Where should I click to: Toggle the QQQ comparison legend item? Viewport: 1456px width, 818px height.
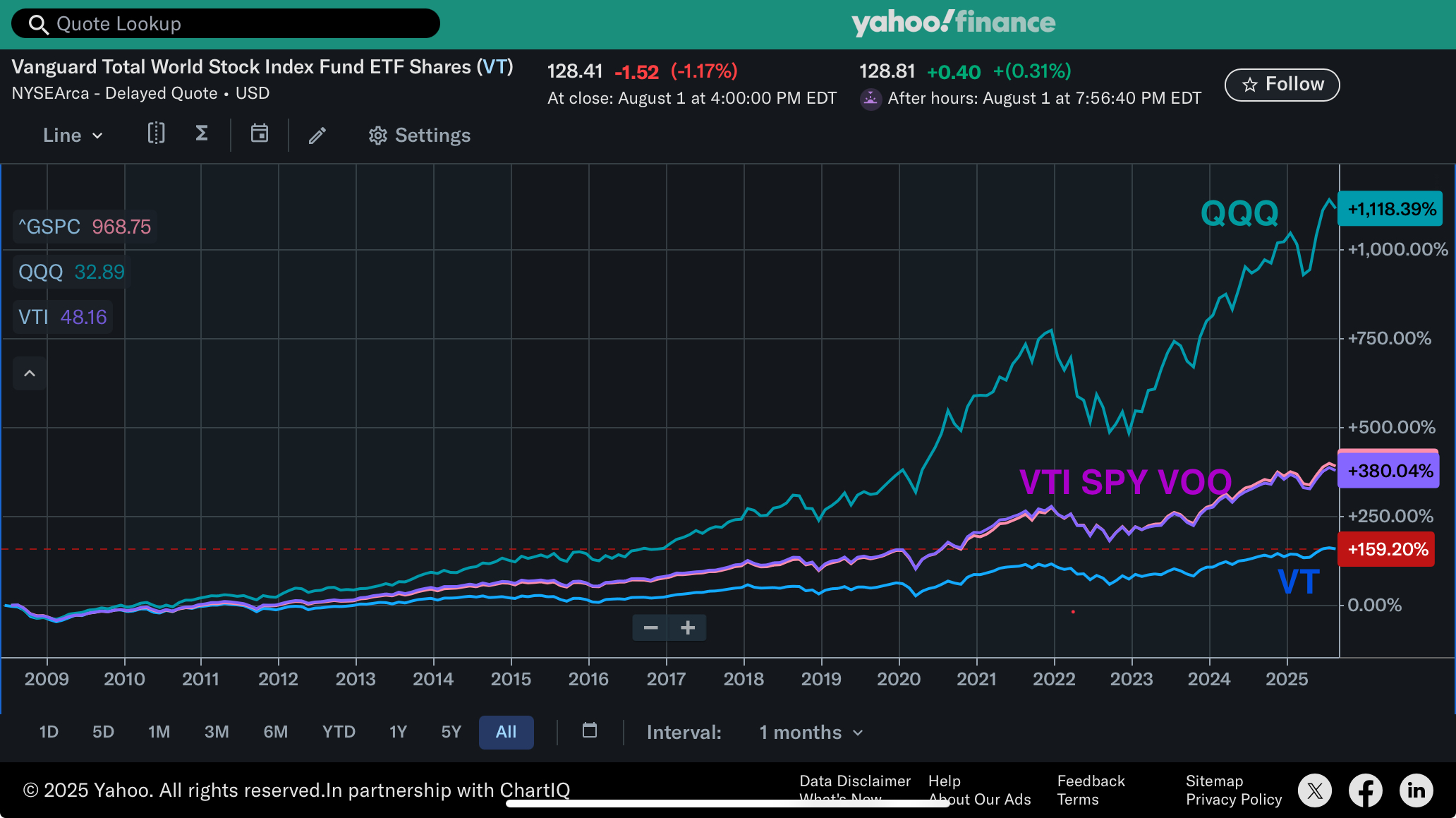pos(71,272)
